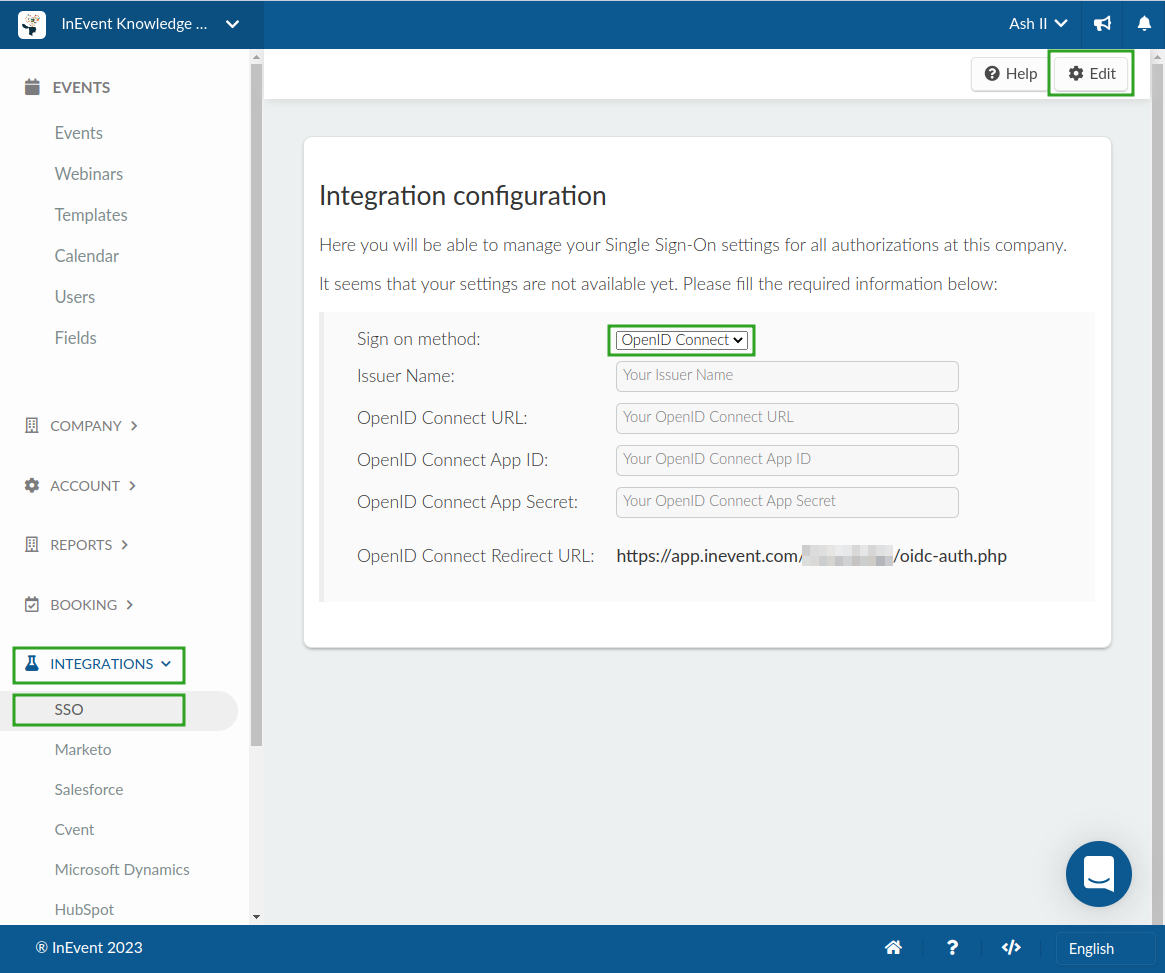The image size is (1165, 973).
Task: Open Events in the sidebar
Action: coord(79,133)
